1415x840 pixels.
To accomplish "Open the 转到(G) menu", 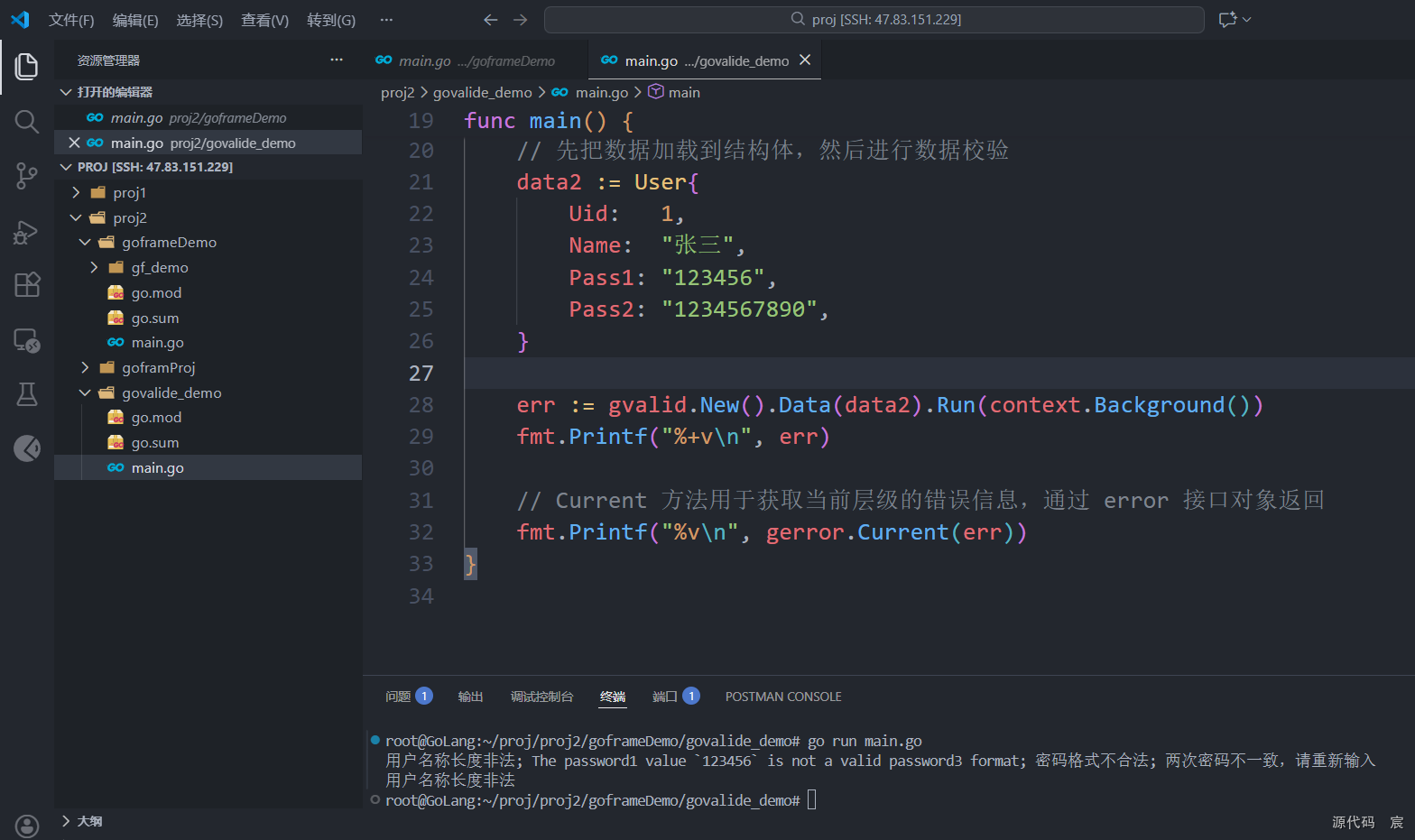I will 331,20.
